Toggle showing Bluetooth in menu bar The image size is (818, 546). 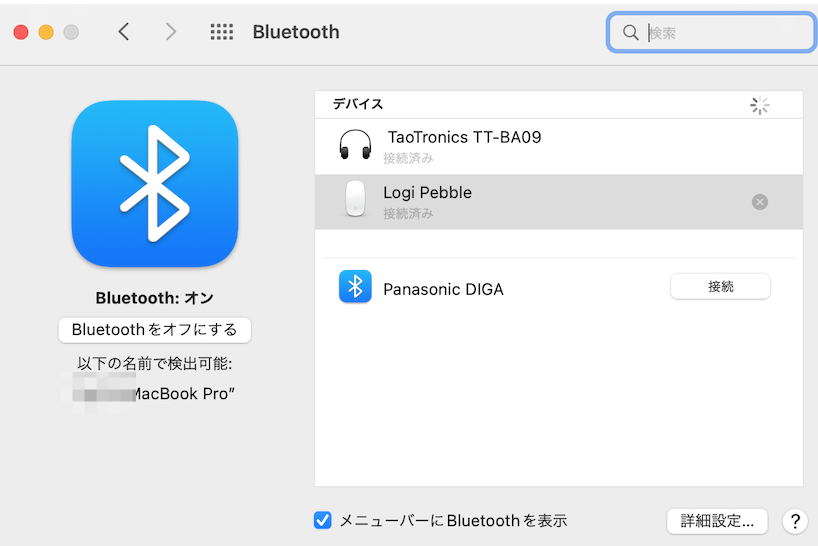322,520
